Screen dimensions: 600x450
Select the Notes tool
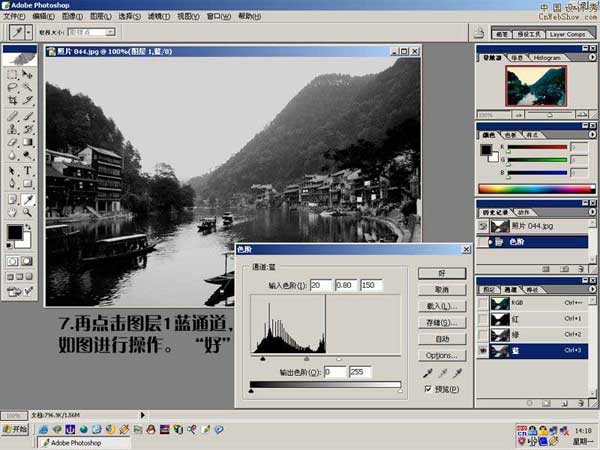point(12,199)
